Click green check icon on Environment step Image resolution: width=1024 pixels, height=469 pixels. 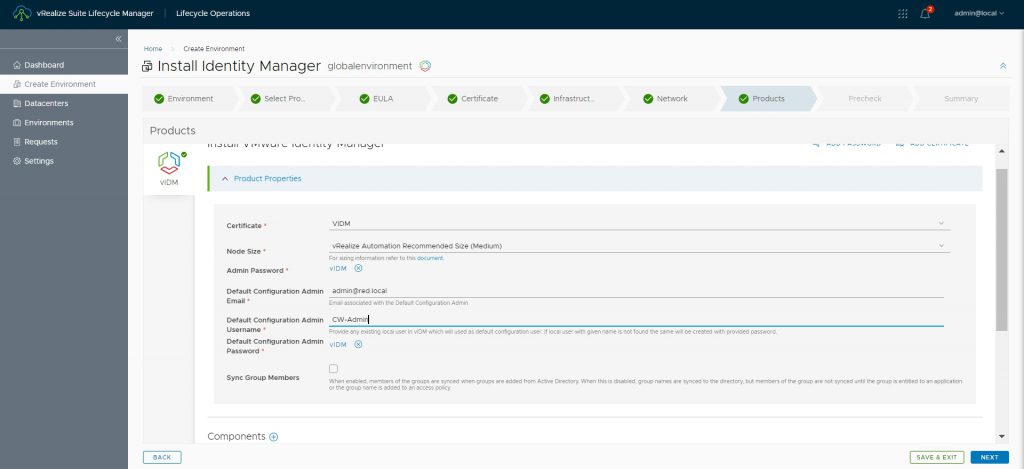[x=159, y=99]
